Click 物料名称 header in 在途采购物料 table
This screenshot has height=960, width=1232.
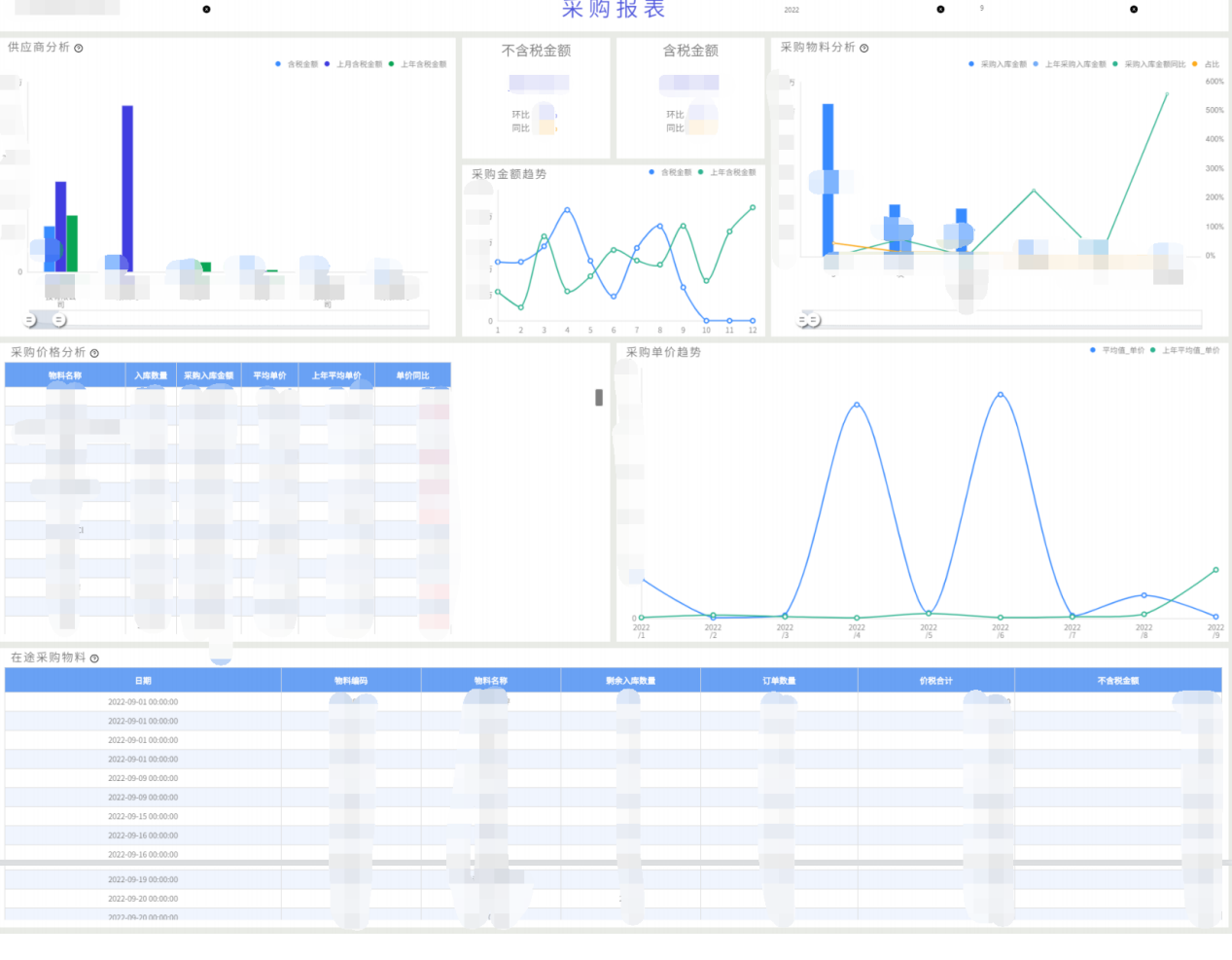[x=491, y=681]
